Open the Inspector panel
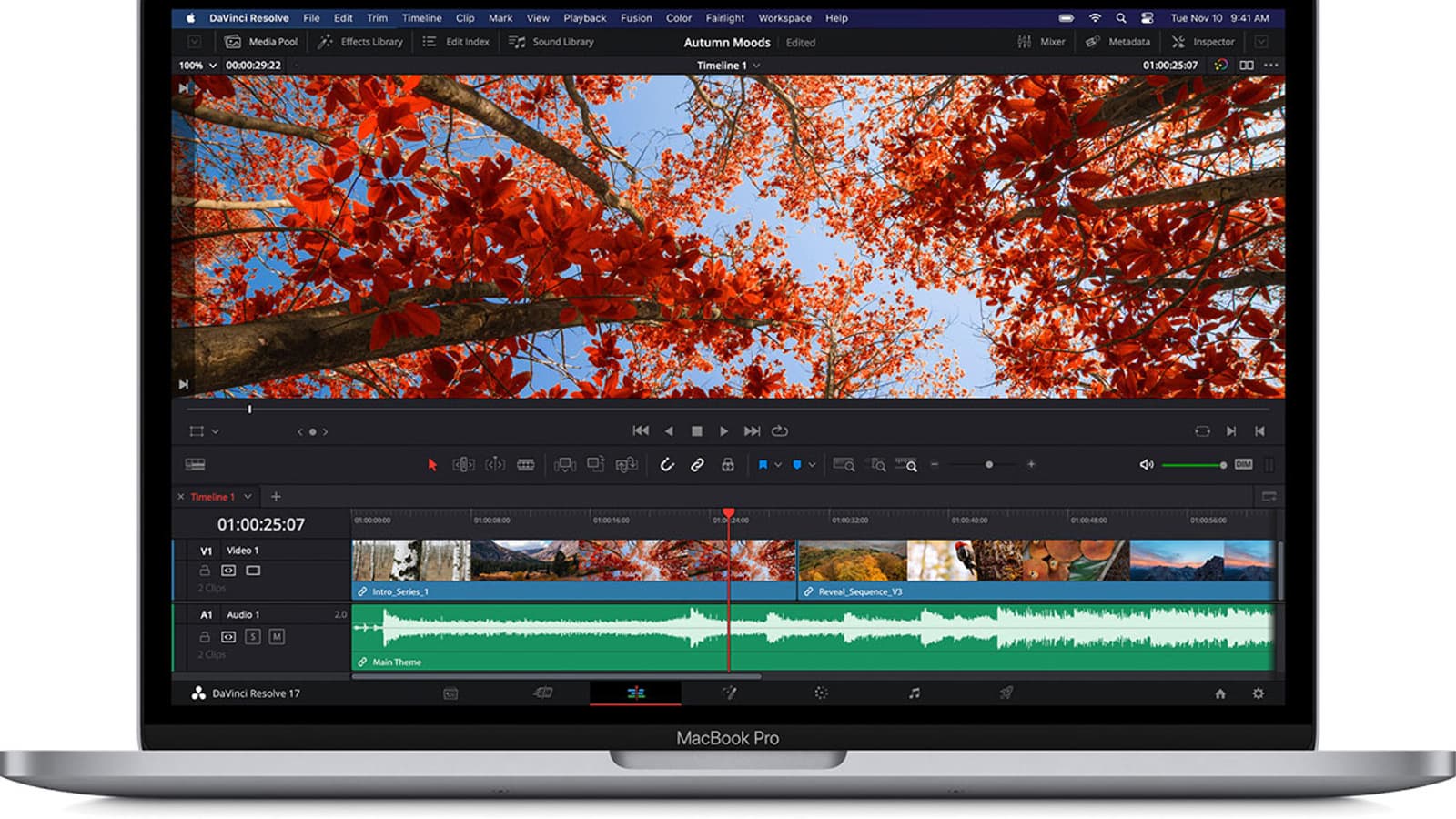 [1203, 42]
